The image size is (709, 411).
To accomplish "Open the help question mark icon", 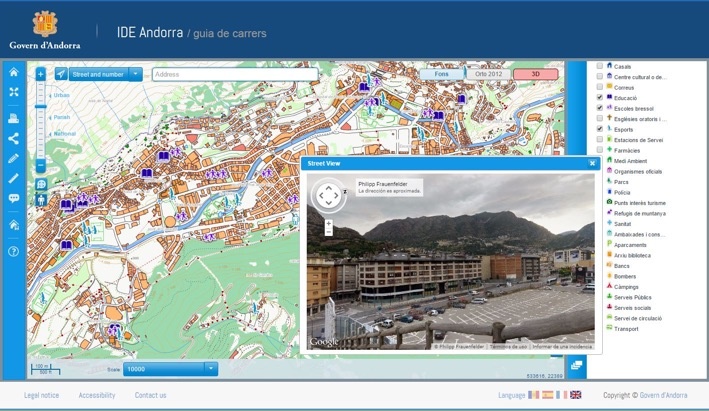I will click(x=13, y=251).
